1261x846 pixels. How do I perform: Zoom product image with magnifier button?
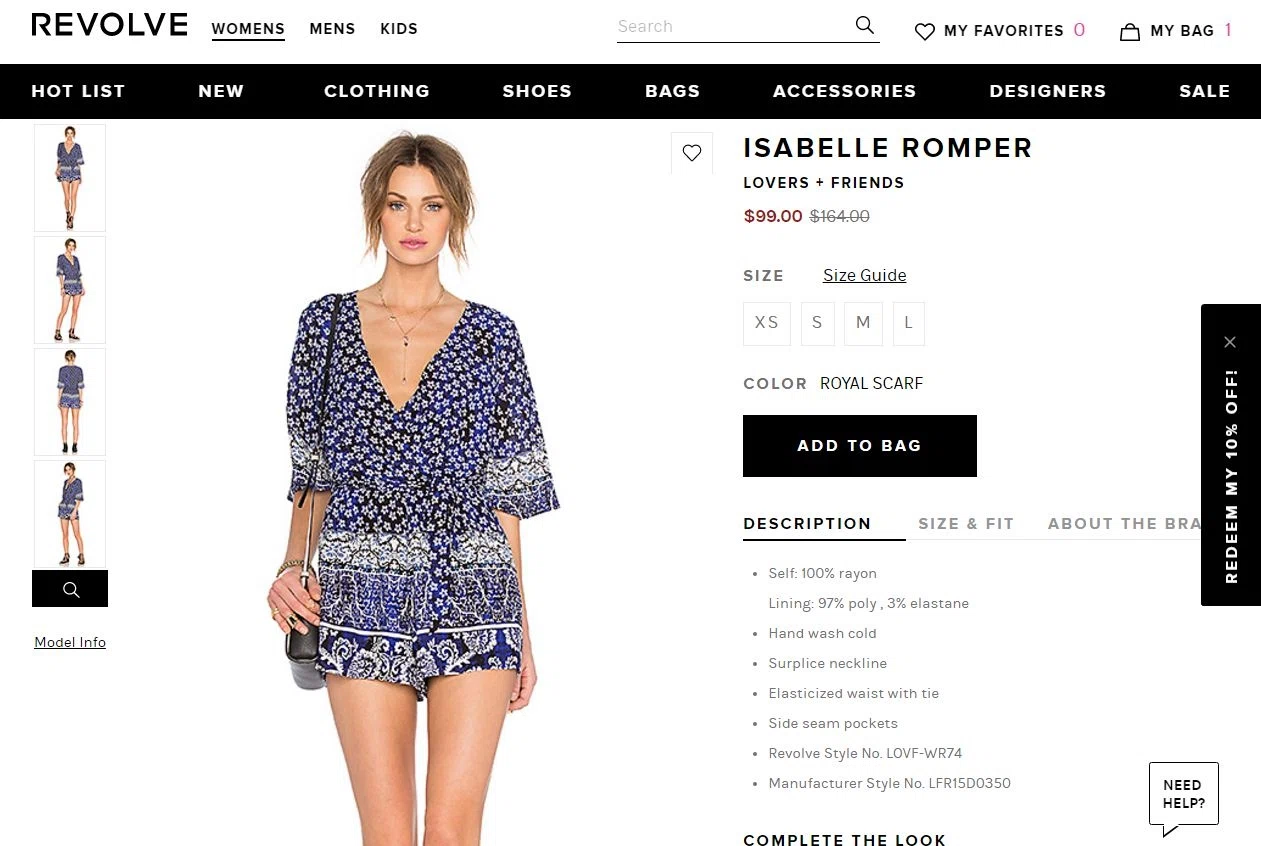coord(70,589)
